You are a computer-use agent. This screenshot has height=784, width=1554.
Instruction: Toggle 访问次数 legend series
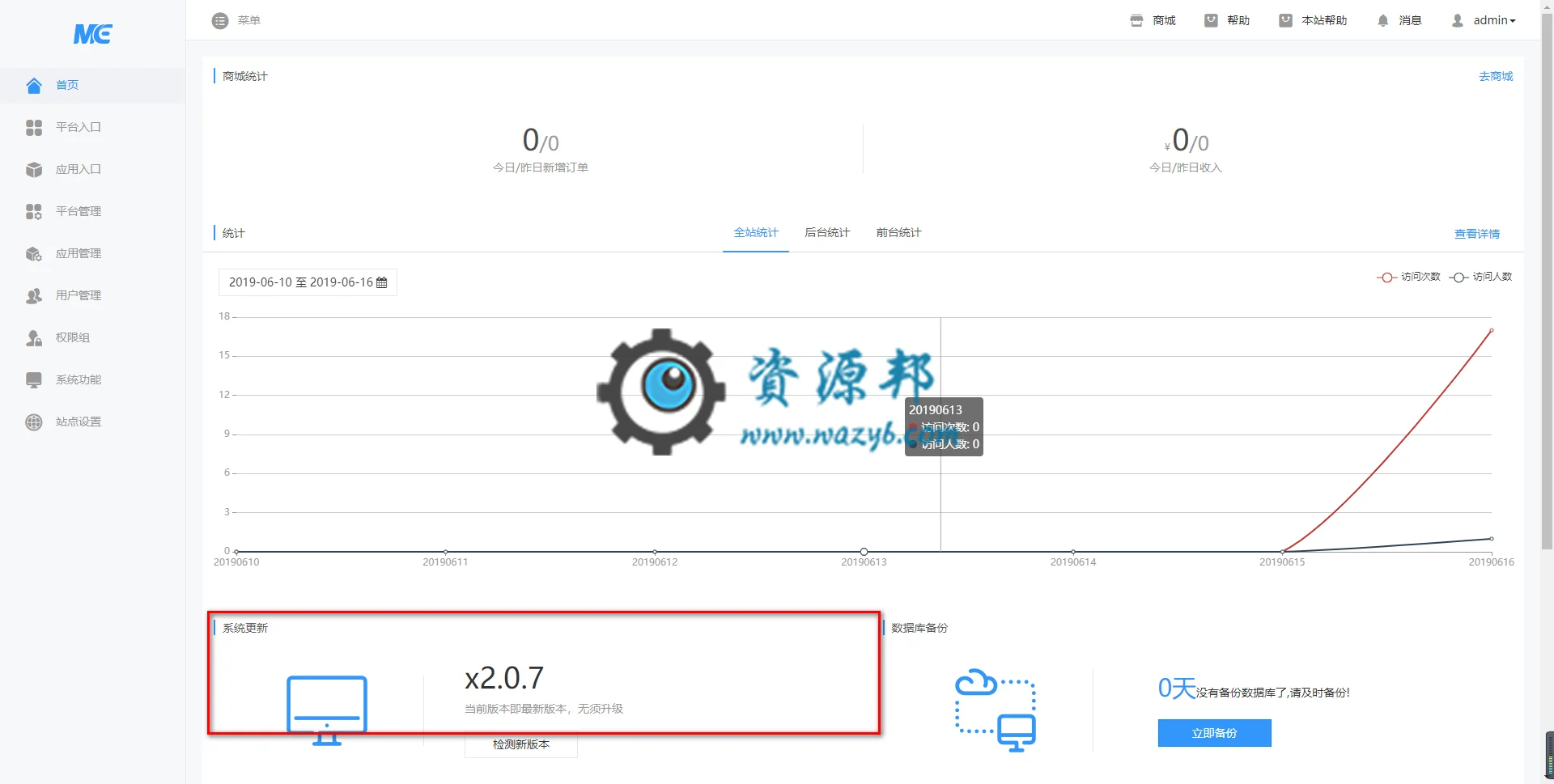coord(1408,277)
